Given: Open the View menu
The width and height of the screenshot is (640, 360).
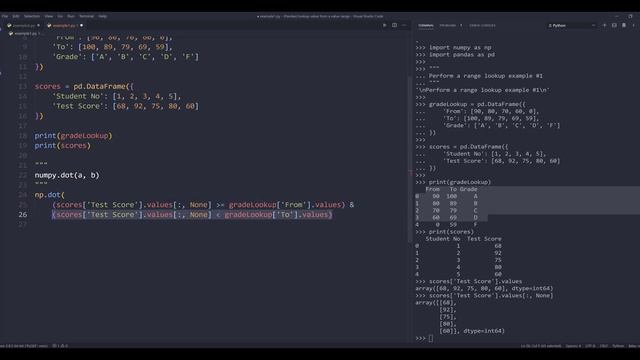Looking at the screenshot, I should pos(49,16).
